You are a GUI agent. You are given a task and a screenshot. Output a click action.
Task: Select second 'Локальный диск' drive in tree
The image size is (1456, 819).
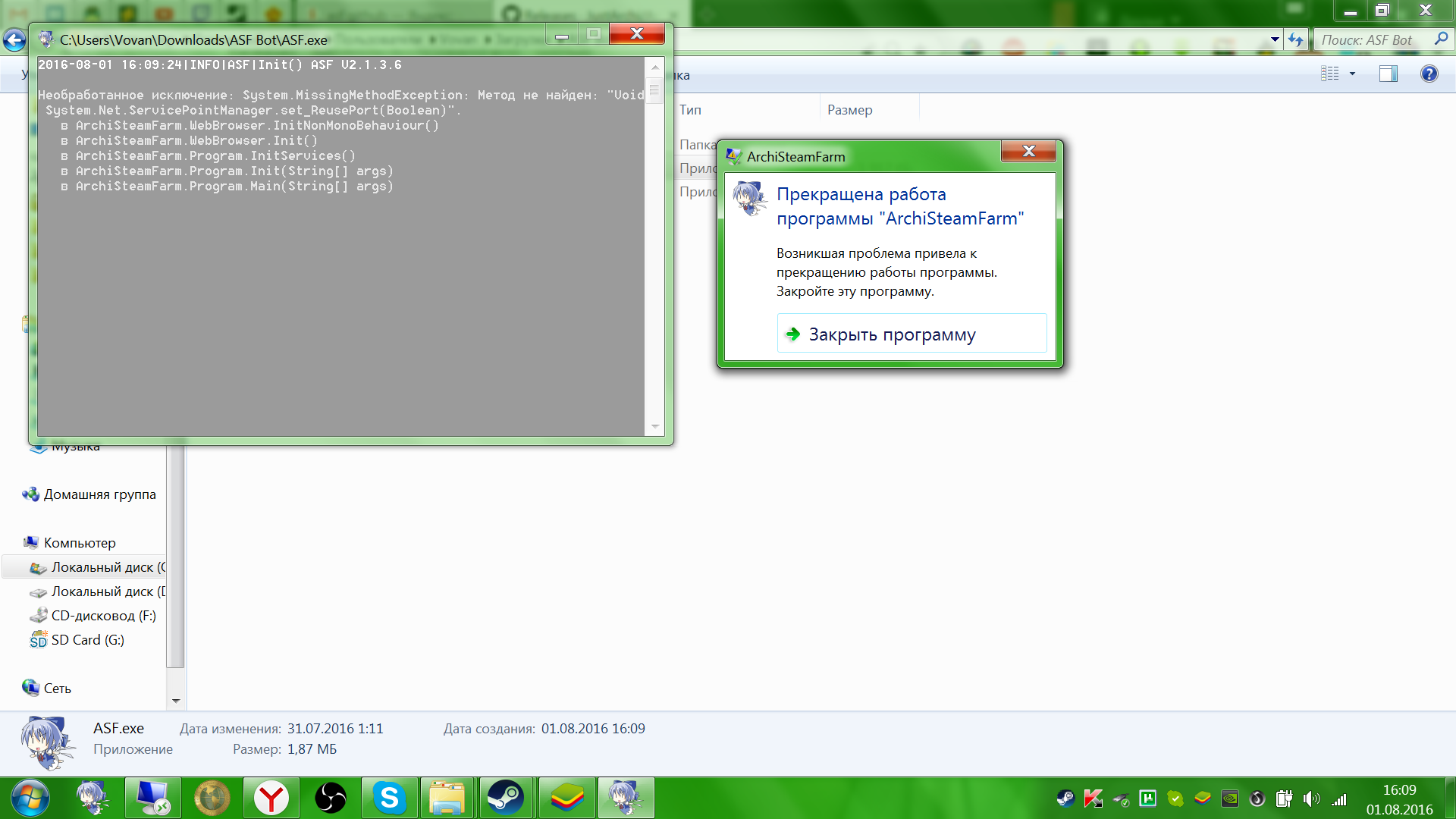(x=96, y=591)
